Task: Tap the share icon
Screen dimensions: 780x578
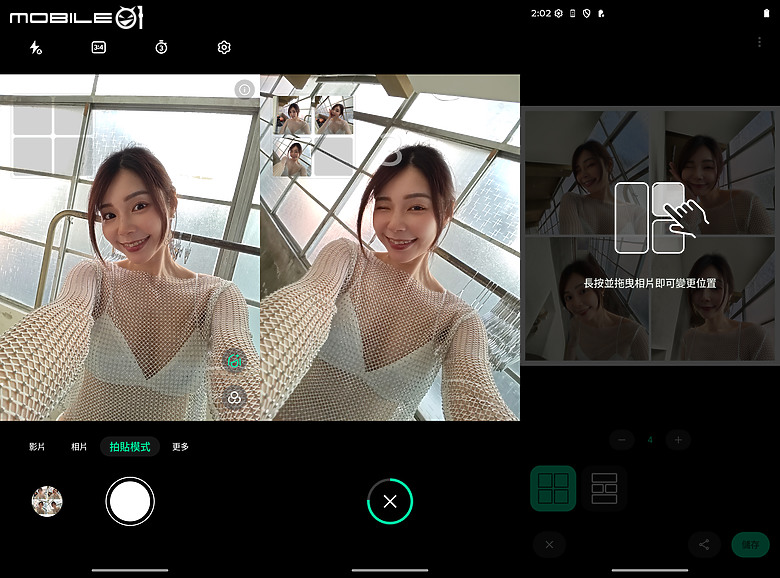Action: (x=704, y=545)
